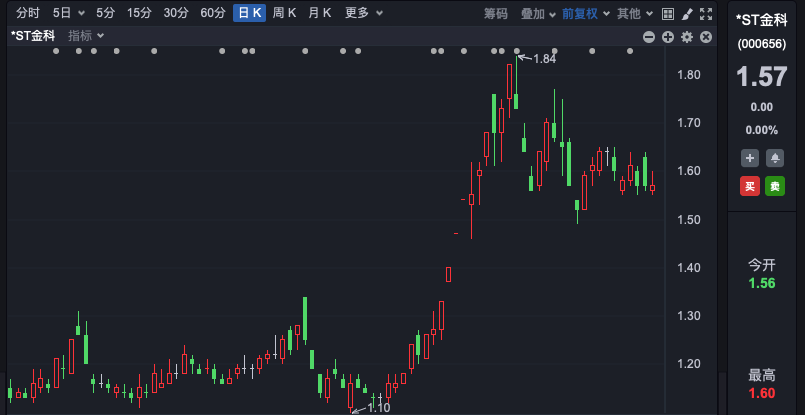Switch to the 分时 intraday tab
The image size is (805, 415).
click(x=27, y=14)
